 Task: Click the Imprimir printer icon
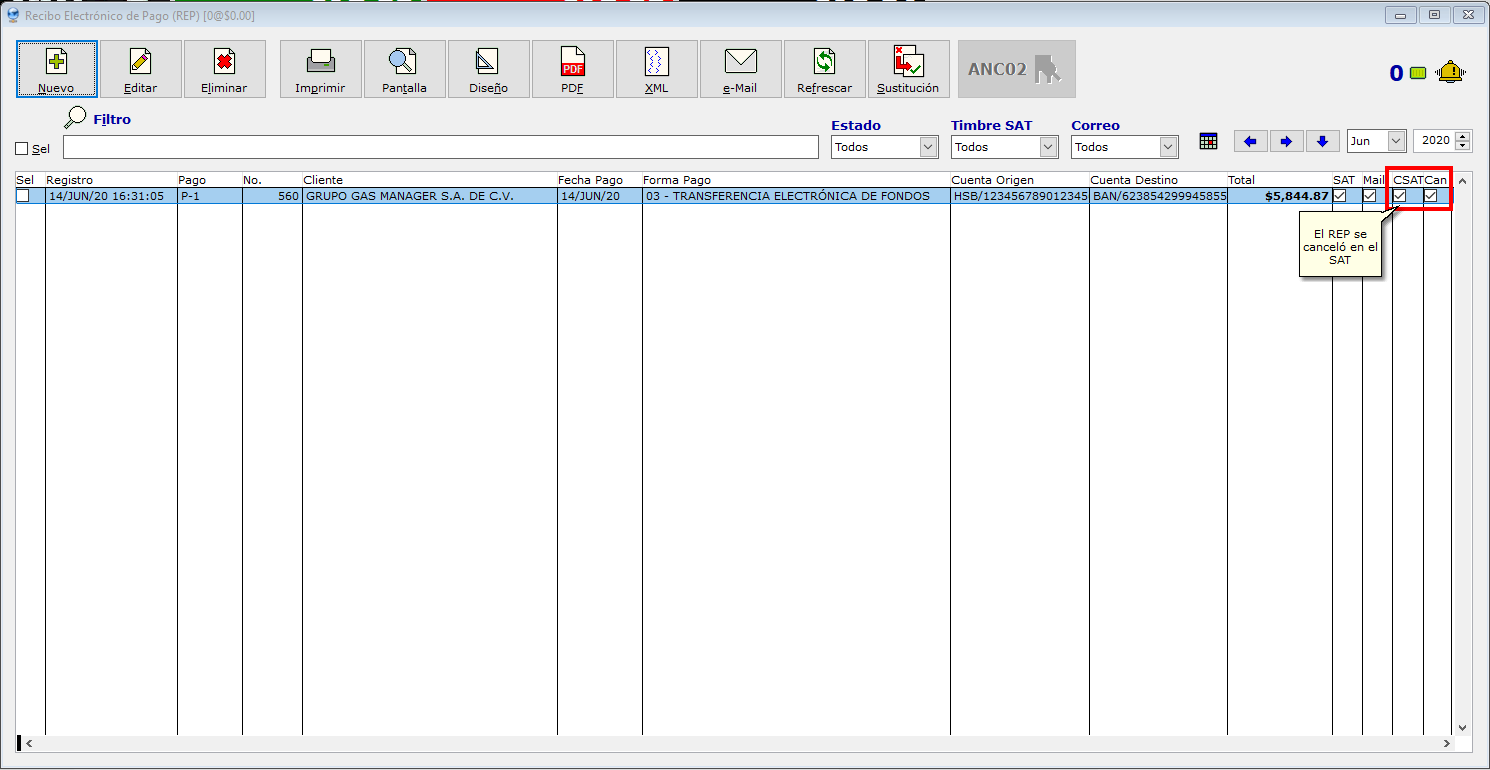point(320,62)
